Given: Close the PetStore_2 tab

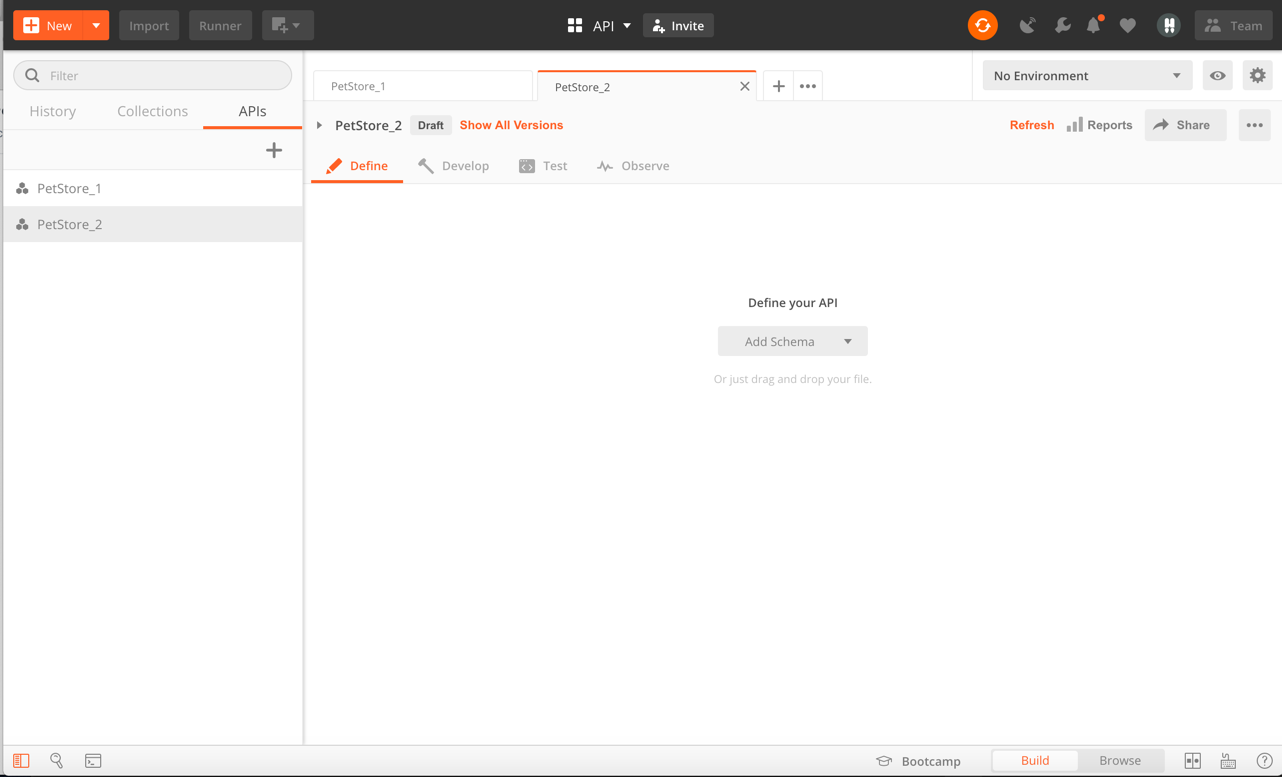Looking at the screenshot, I should [x=745, y=87].
